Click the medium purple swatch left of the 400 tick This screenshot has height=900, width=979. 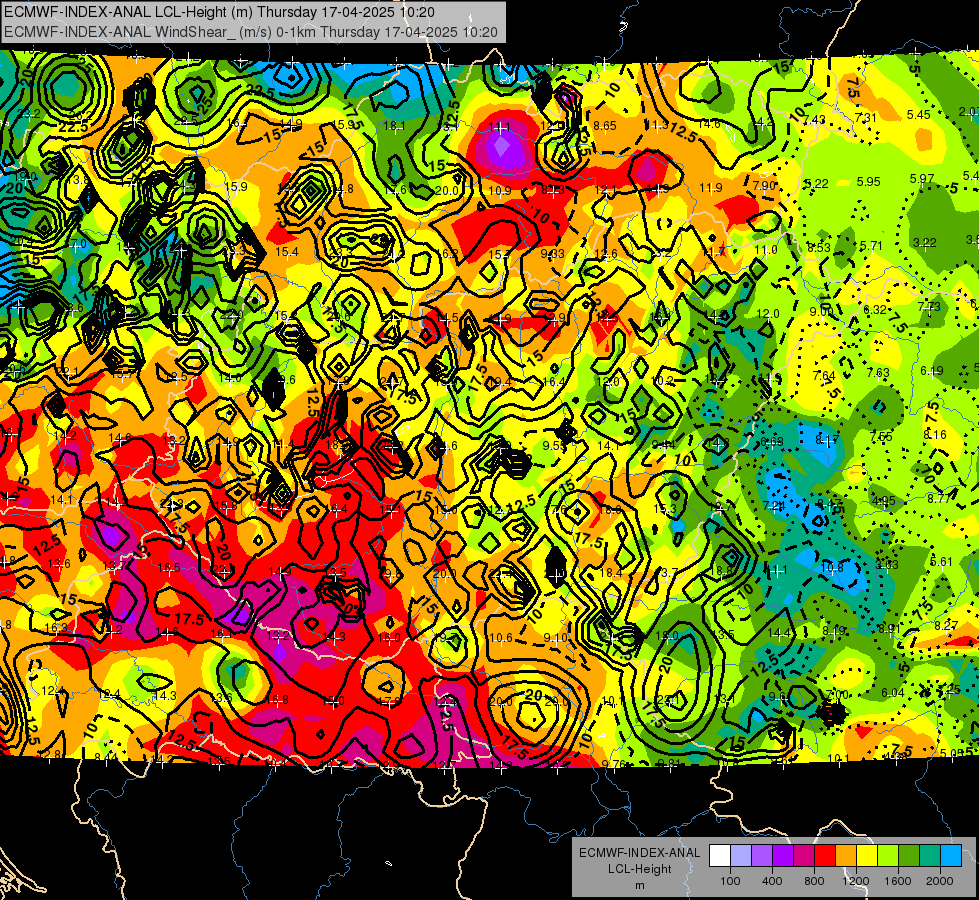click(762, 856)
